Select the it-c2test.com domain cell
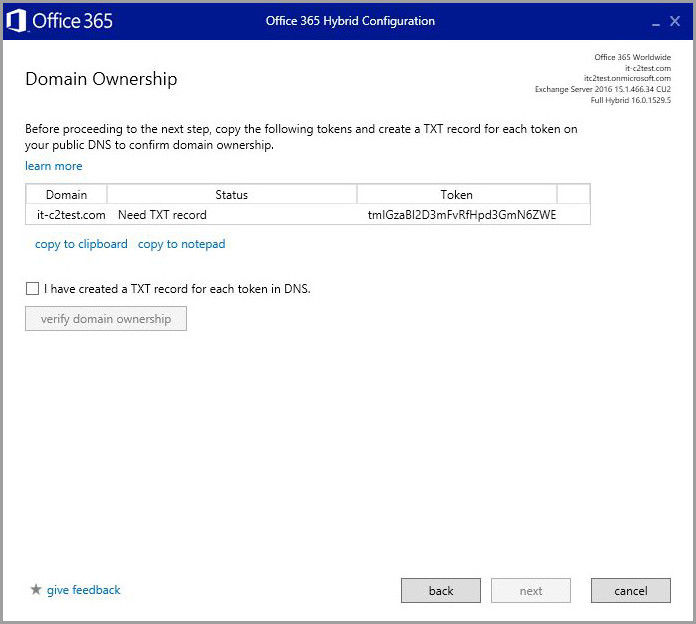This screenshot has width=696, height=624. coord(71,215)
